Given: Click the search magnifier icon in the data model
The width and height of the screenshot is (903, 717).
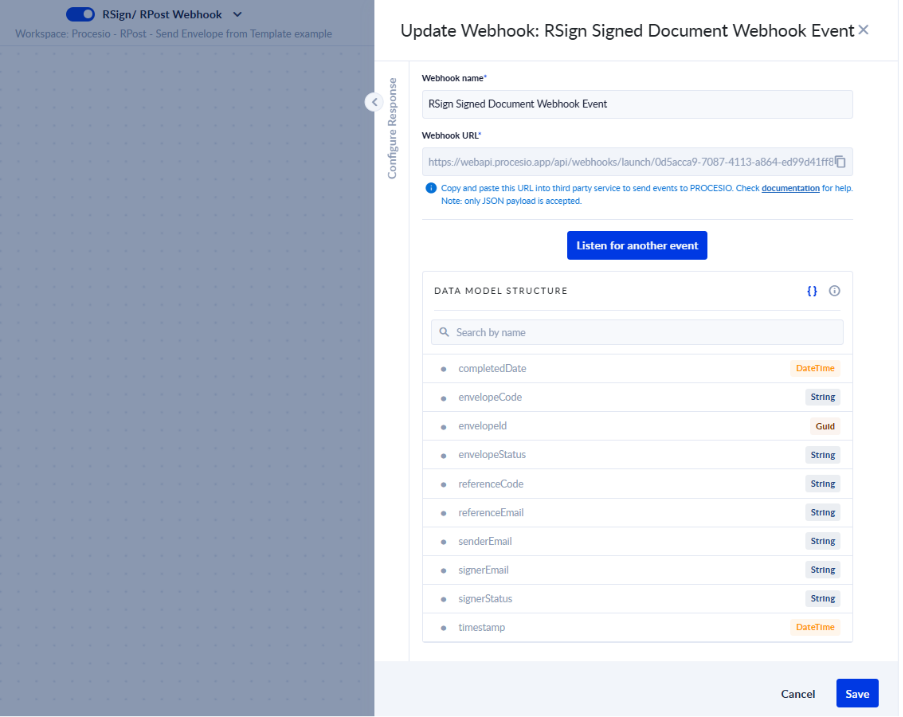Looking at the screenshot, I should 444,332.
